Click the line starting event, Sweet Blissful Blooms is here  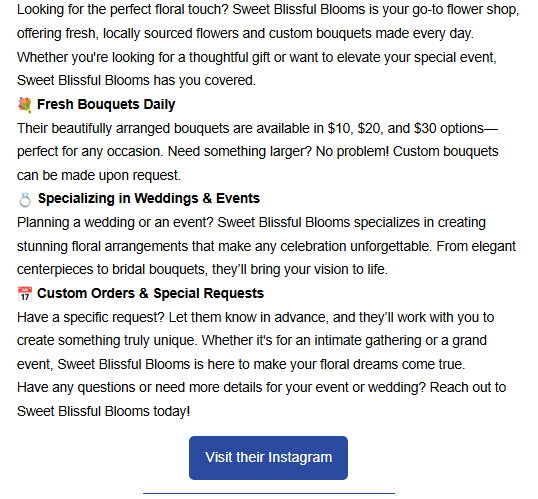coord(241,364)
